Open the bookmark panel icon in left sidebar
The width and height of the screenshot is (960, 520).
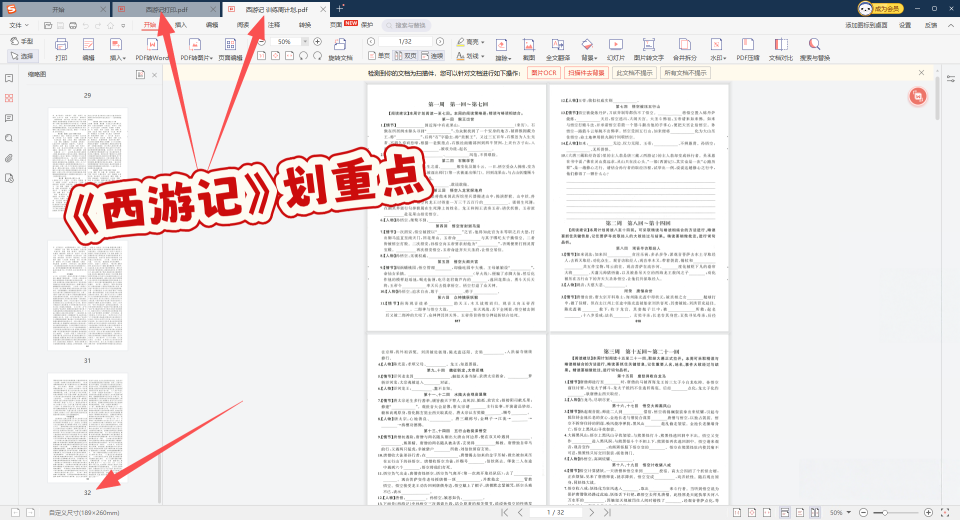tap(9, 78)
